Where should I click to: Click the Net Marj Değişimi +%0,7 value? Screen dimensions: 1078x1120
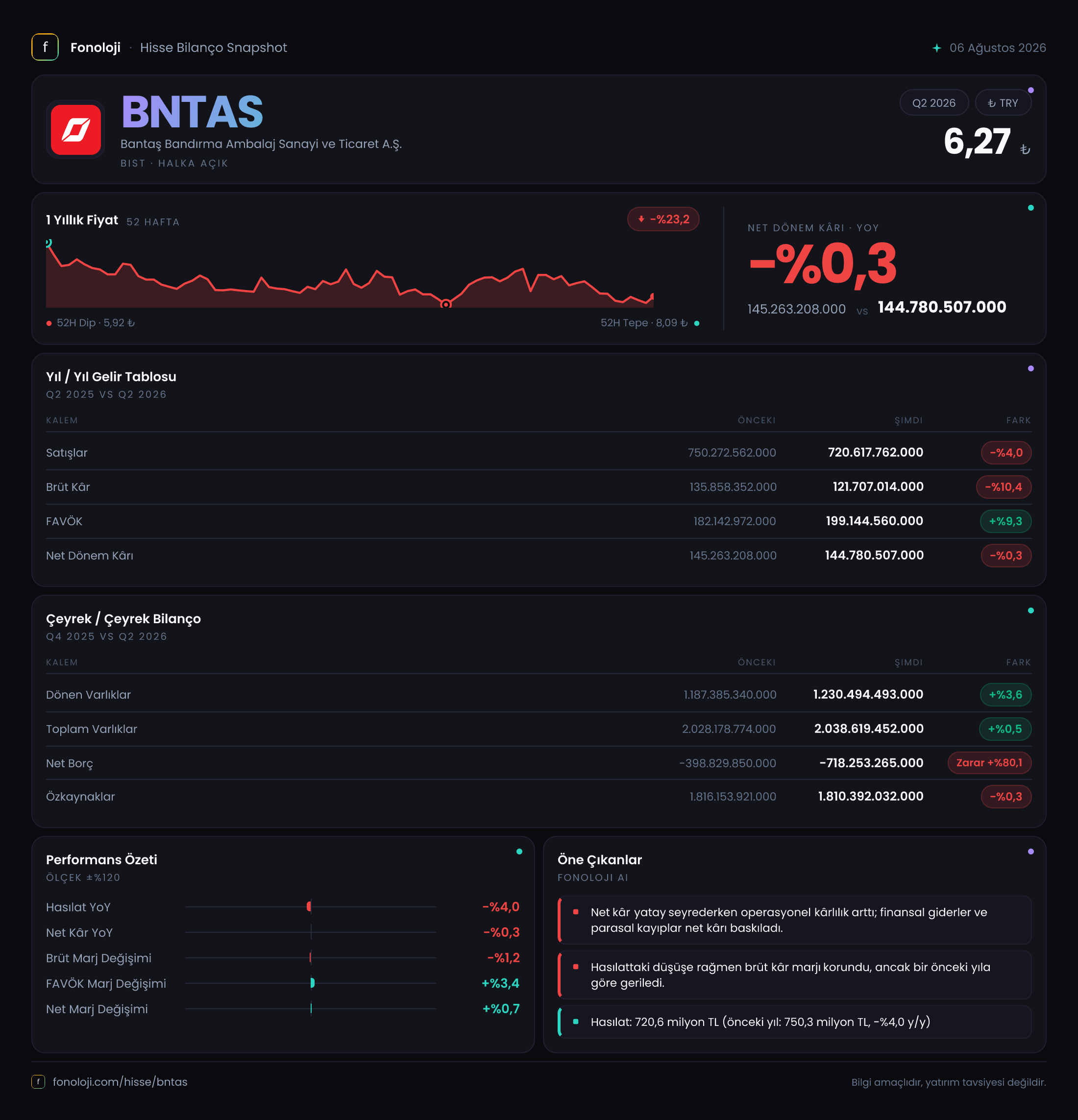tap(501, 1009)
